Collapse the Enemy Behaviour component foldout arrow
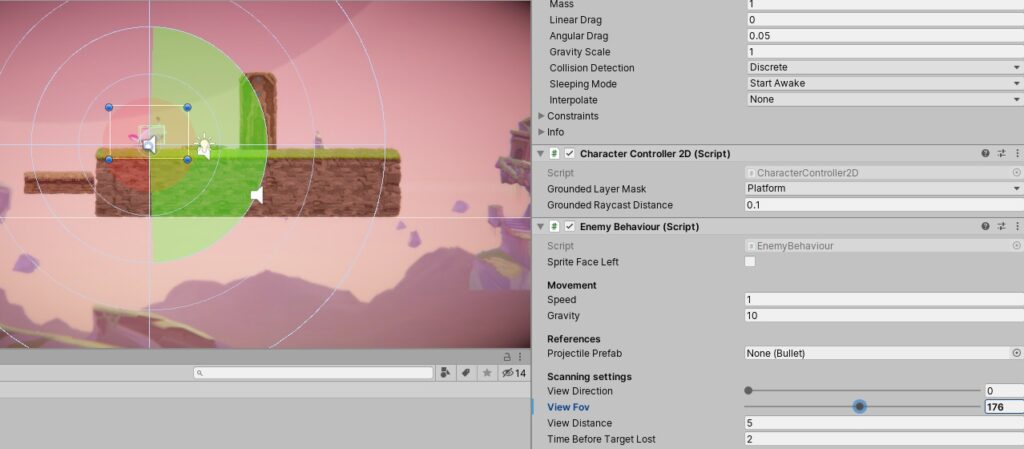This screenshot has height=449, width=1024. point(541,226)
